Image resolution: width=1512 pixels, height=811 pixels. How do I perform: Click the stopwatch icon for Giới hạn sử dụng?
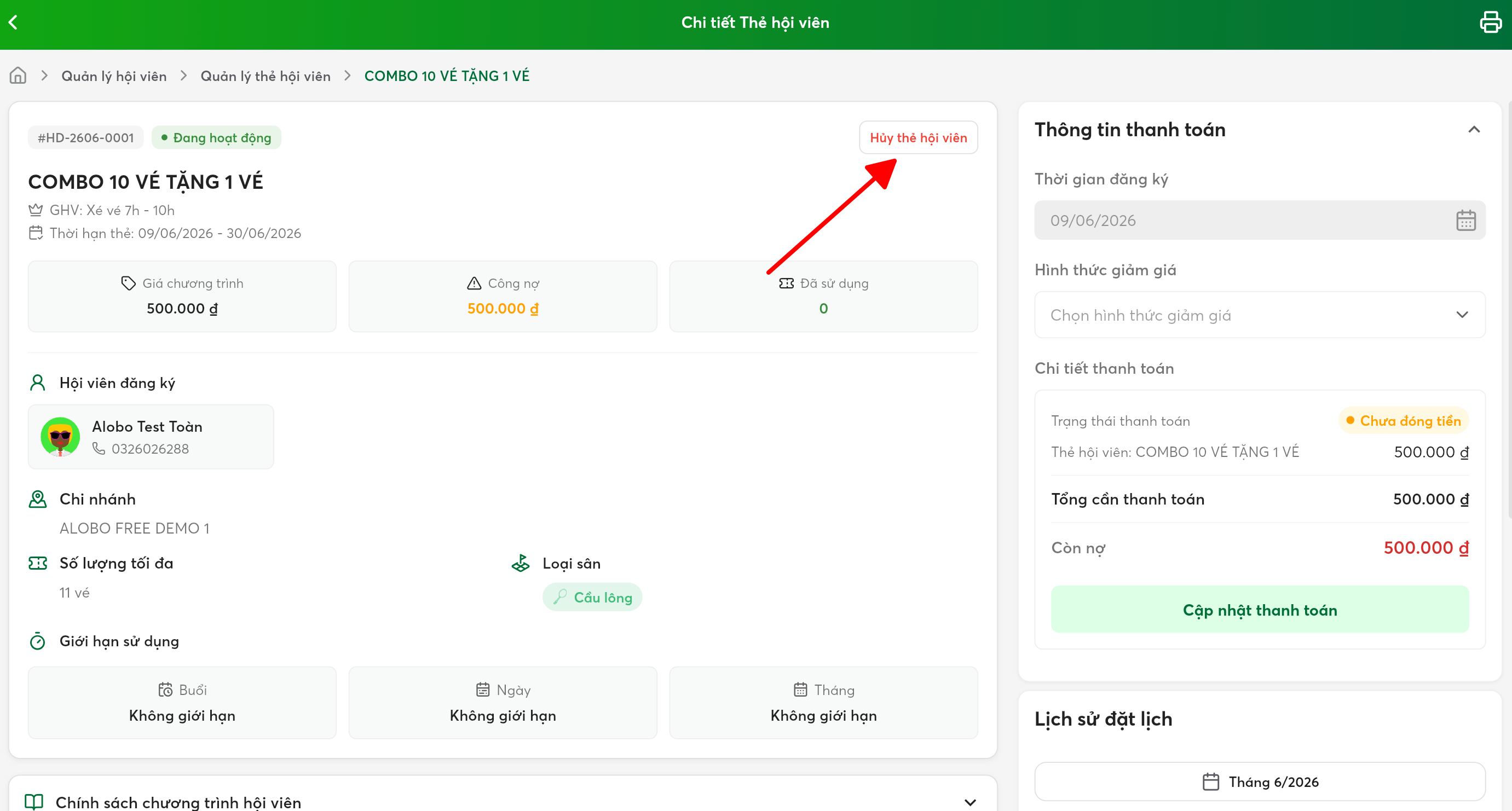pos(38,641)
